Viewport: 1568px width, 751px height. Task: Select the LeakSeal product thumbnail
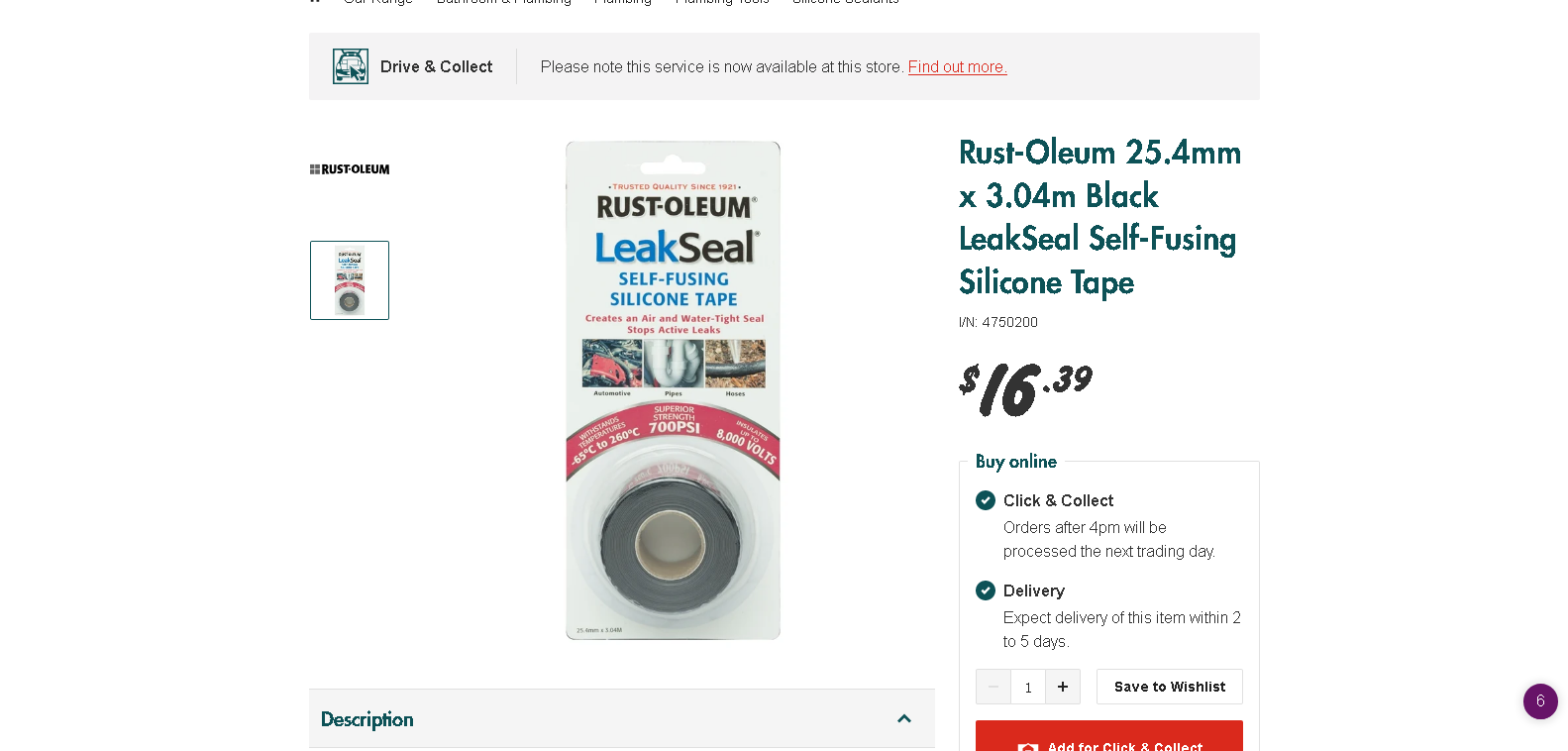[349, 280]
